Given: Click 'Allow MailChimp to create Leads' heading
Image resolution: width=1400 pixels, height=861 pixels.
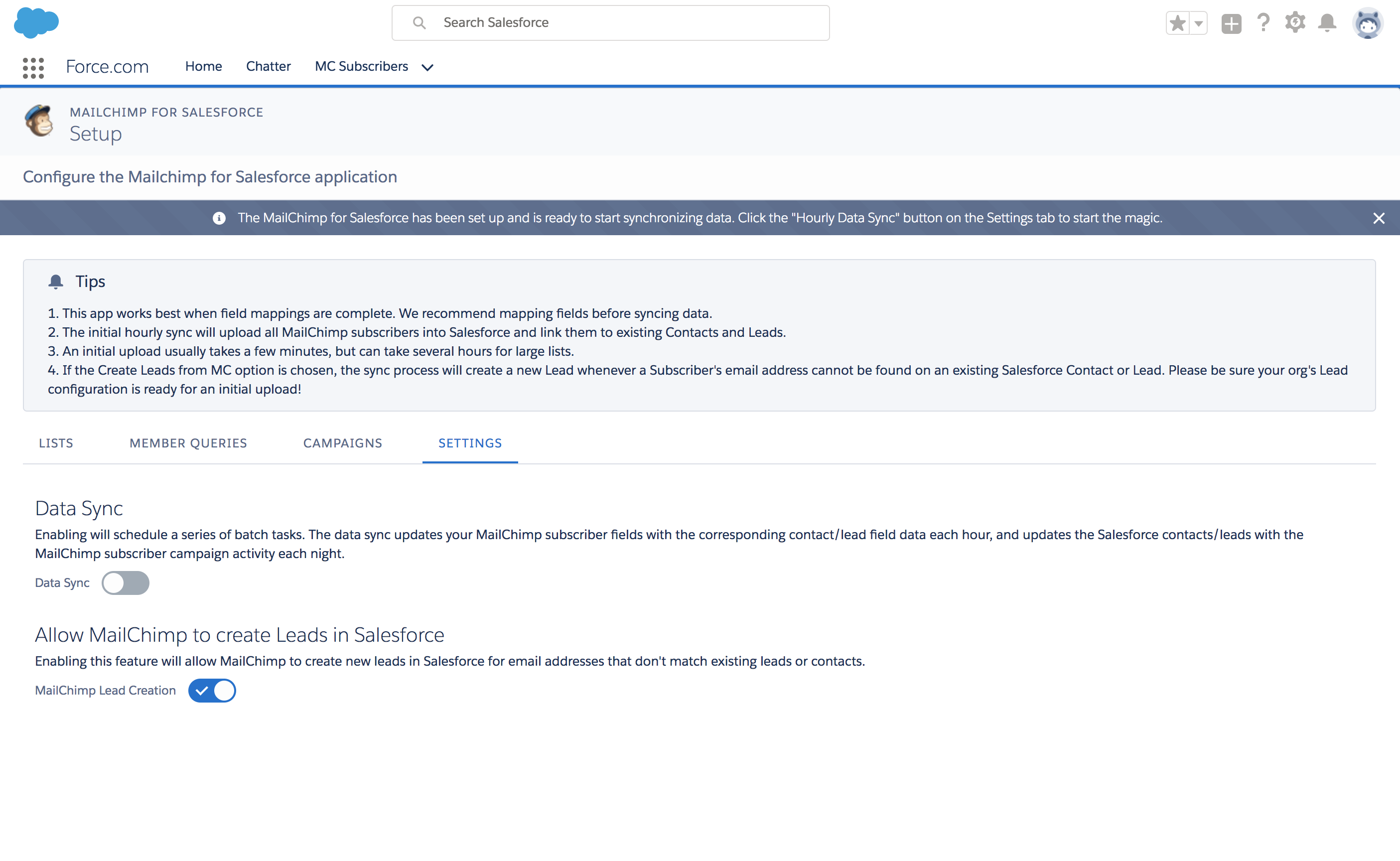Looking at the screenshot, I should 240,635.
